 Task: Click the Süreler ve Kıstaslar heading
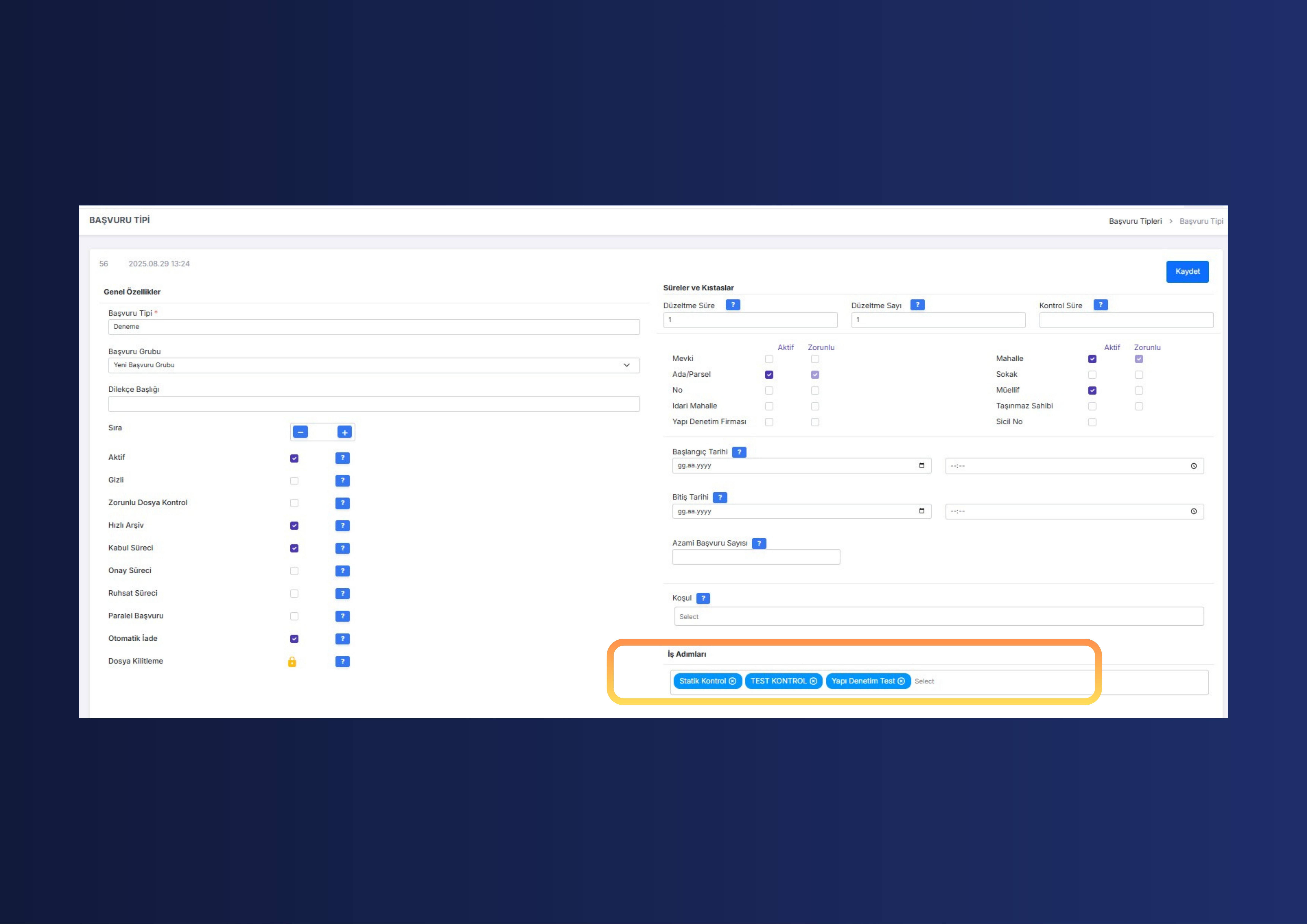[698, 288]
